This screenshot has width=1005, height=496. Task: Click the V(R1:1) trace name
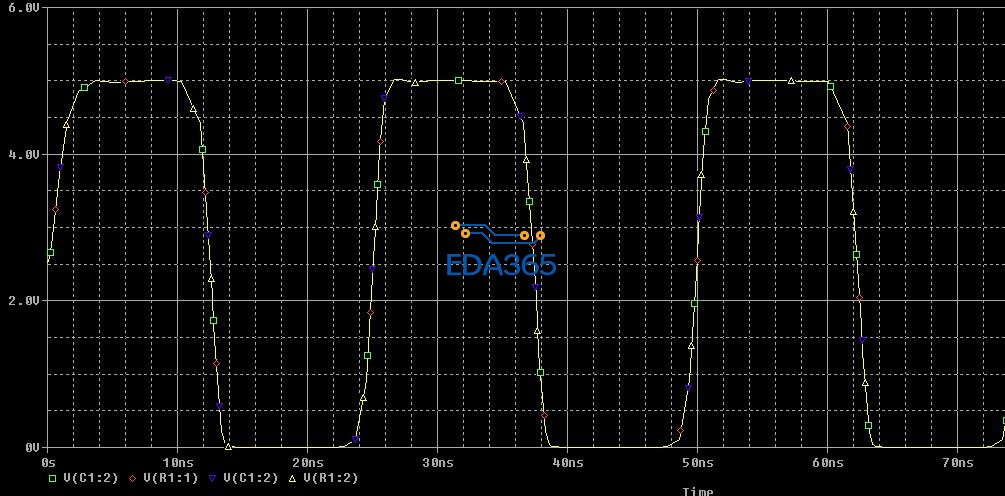[171, 478]
